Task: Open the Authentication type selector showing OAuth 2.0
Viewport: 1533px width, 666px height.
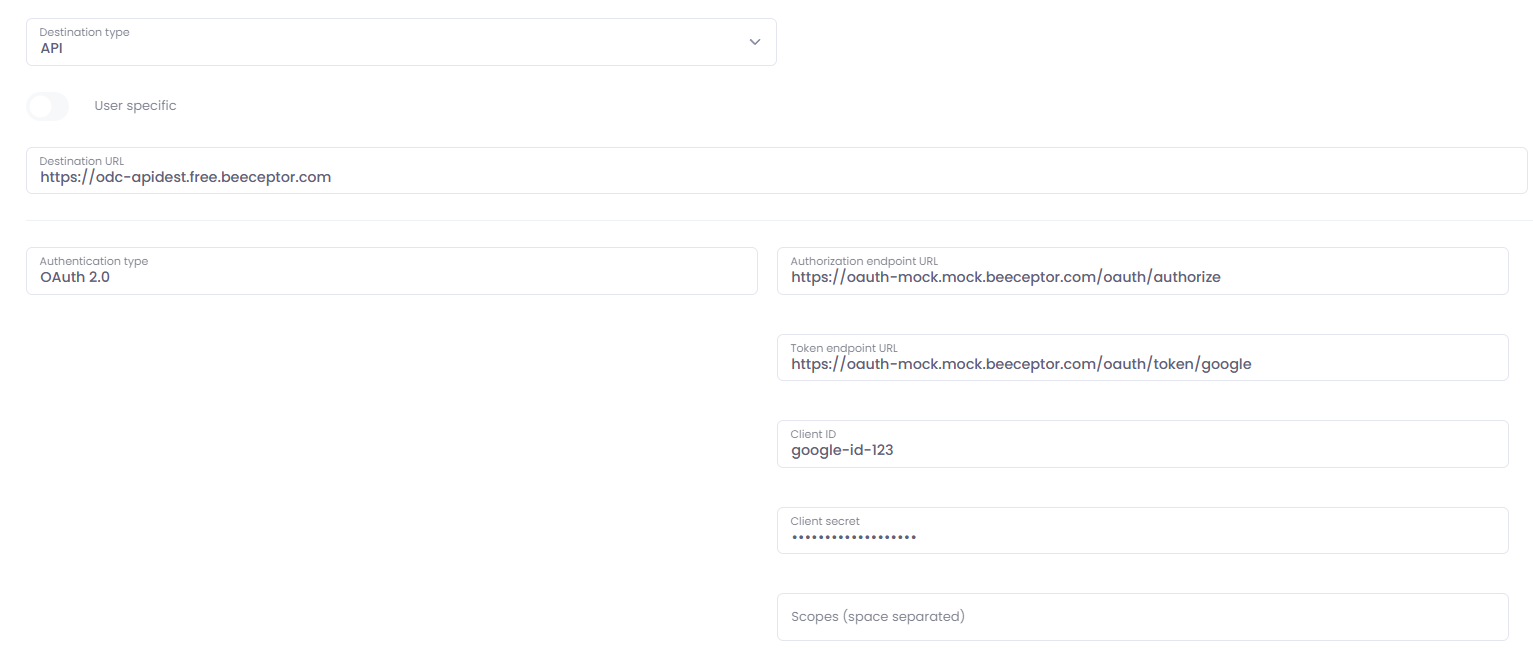Action: [391, 271]
